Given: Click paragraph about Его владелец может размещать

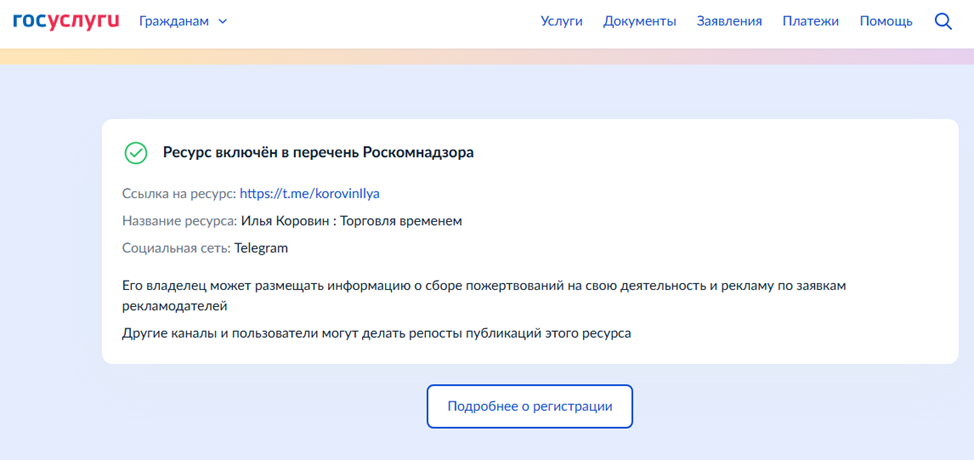Looking at the screenshot, I should click(x=485, y=296).
